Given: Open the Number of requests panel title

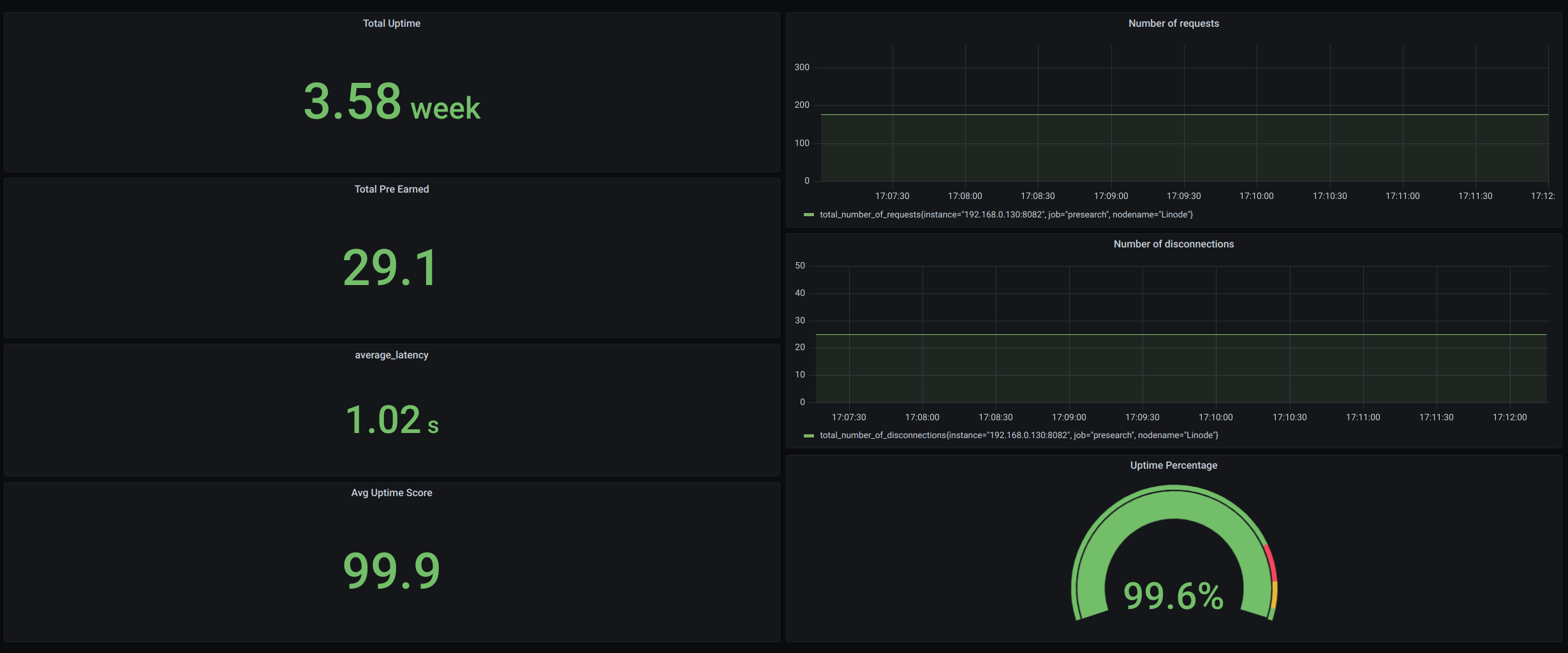Looking at the screenshot, I should [1174, 24].
